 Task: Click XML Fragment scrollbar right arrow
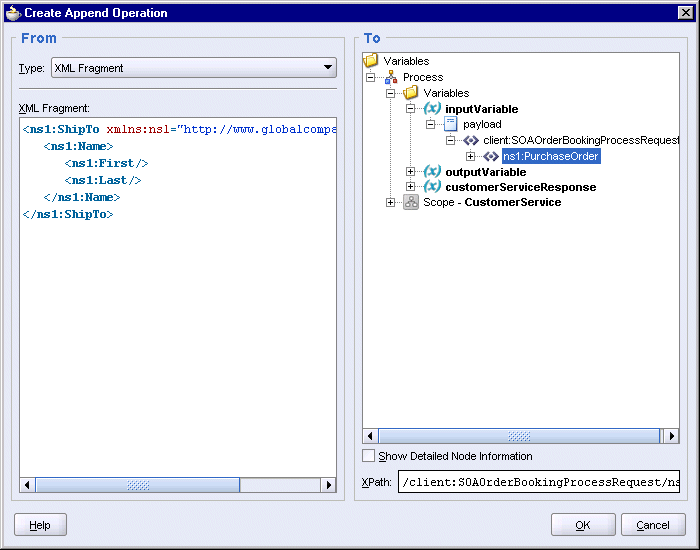[x=329, y=485]
